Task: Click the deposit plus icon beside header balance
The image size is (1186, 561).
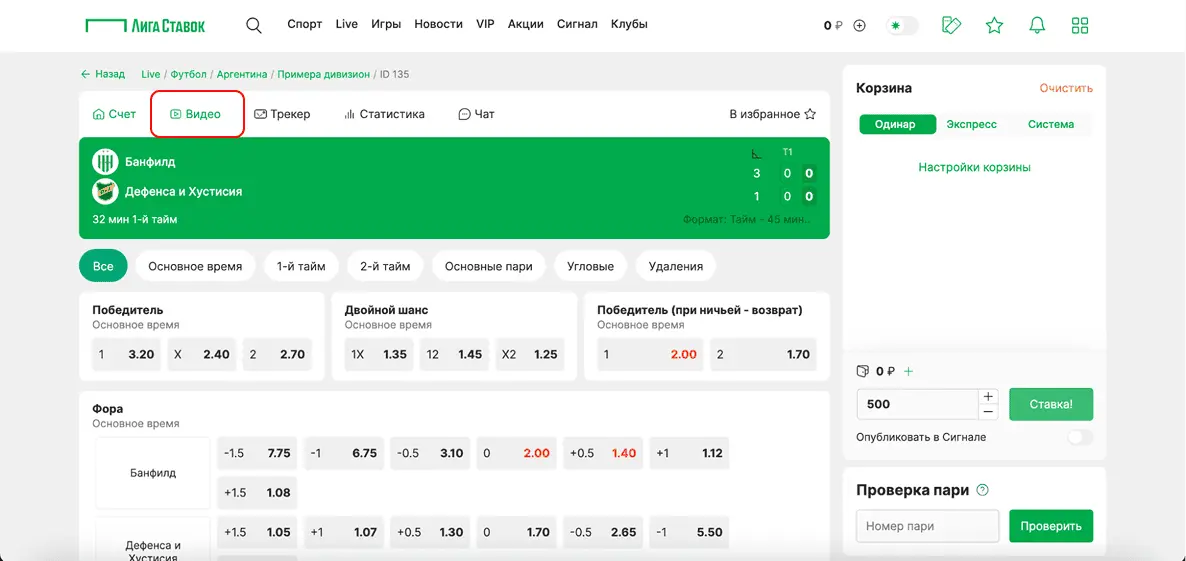Action: click(x=859, y=26)
